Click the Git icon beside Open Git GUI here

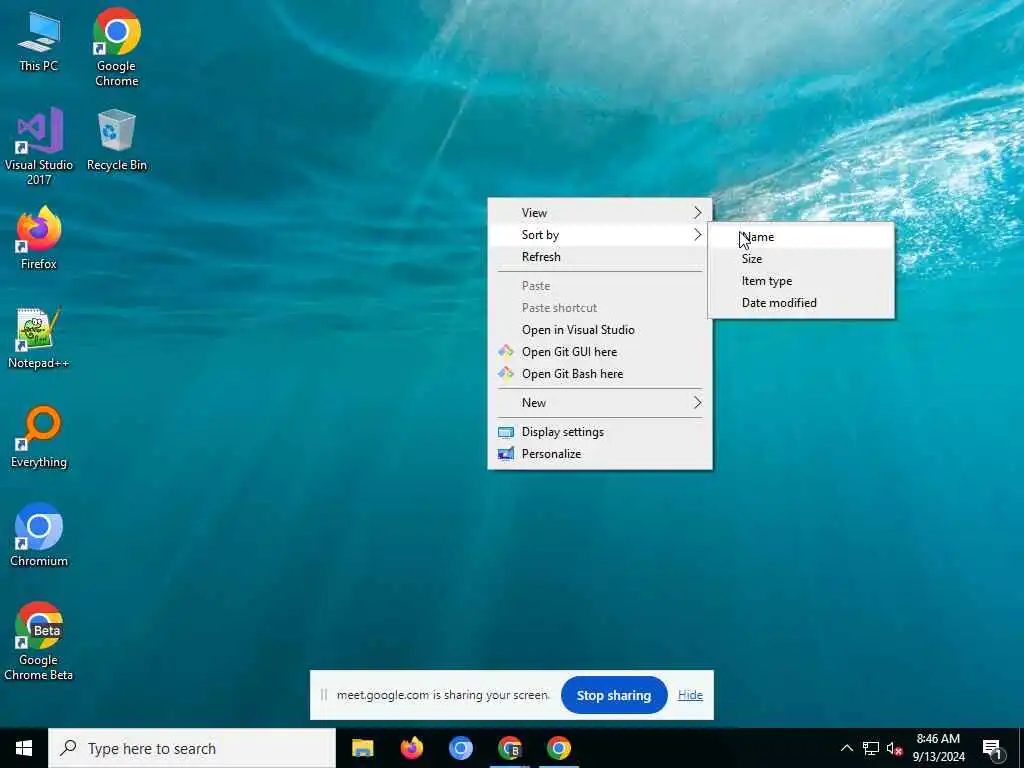click(x=505, y=351)
